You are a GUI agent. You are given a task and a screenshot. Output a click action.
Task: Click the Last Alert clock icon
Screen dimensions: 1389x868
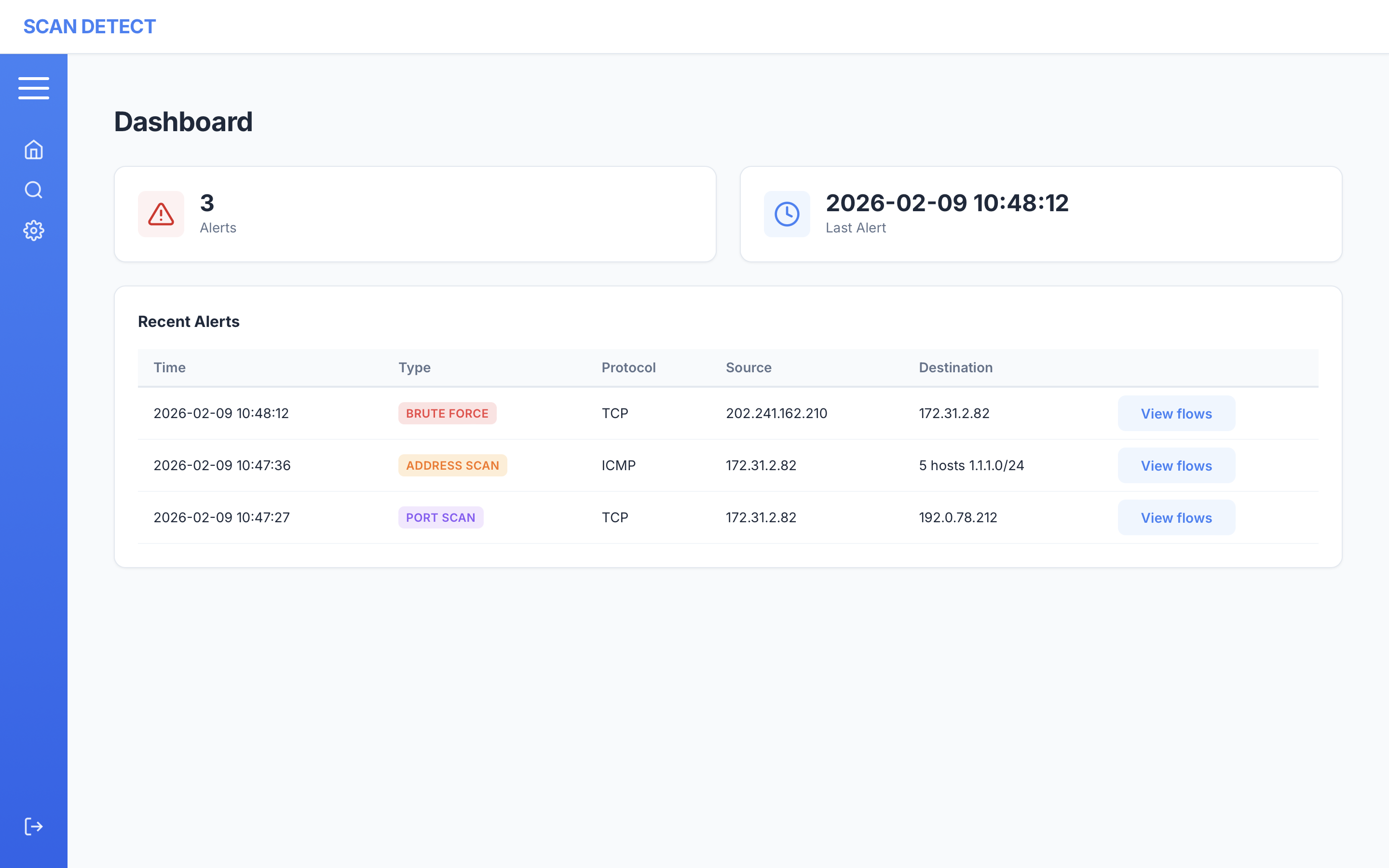pos(786,214)
